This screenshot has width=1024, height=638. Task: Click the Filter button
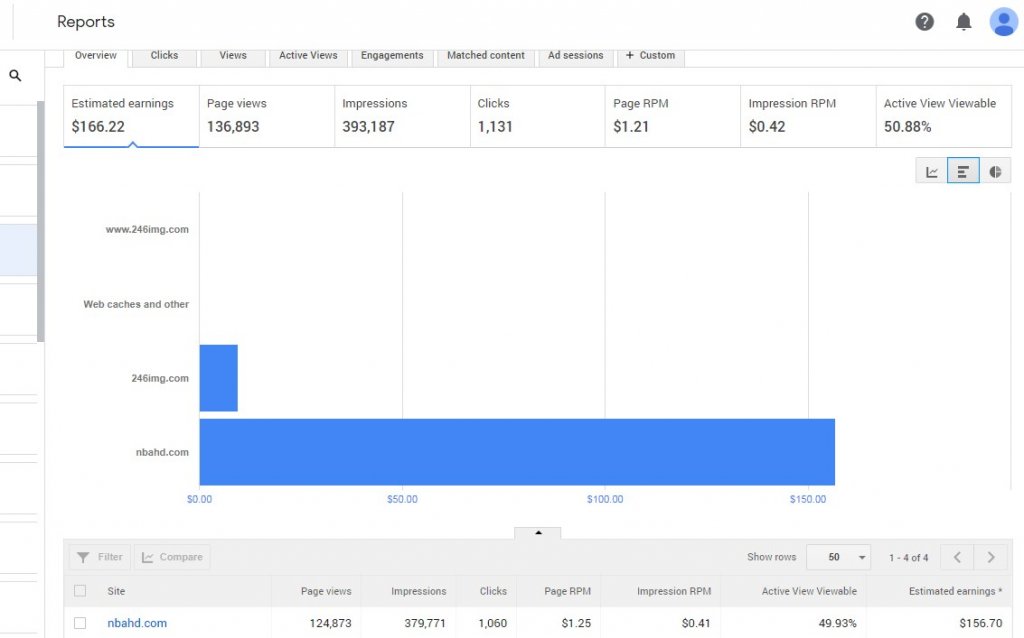pos(100,557)
